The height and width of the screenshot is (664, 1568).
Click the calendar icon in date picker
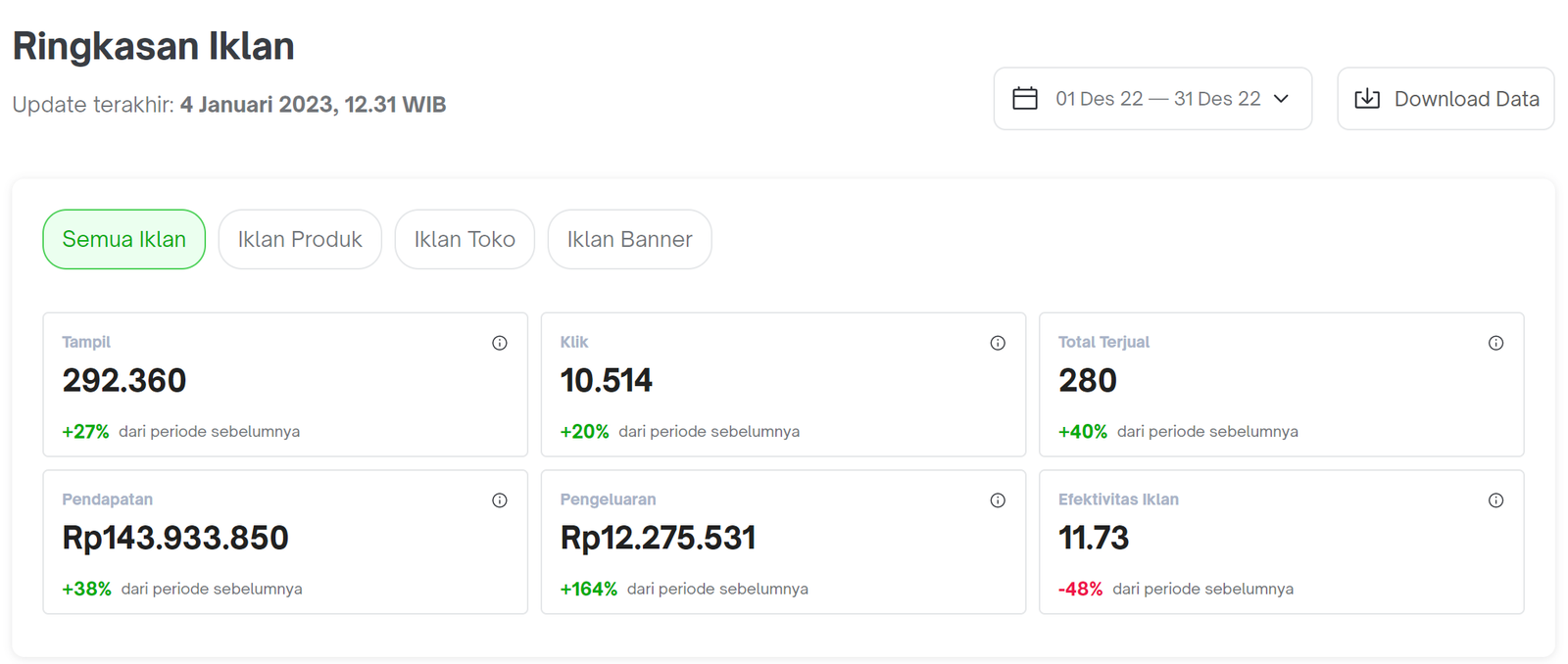1025,99
